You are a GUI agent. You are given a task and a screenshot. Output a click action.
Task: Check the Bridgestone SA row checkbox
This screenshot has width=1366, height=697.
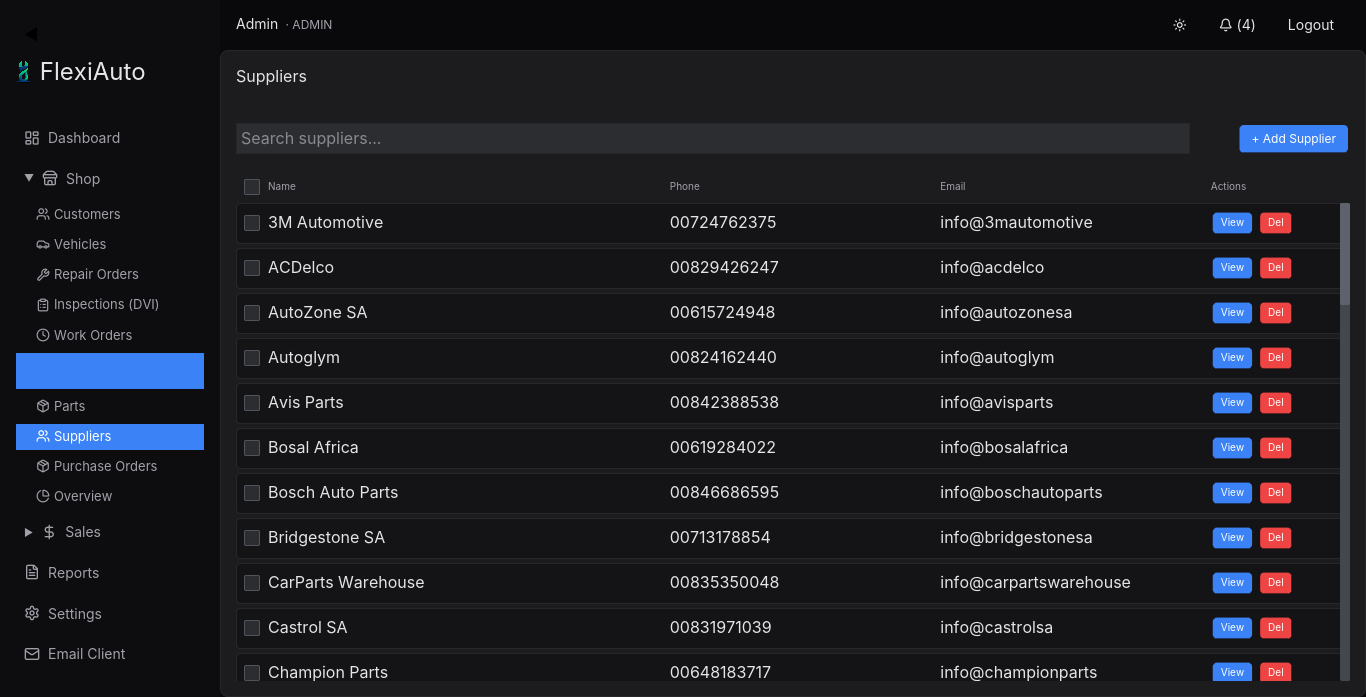coord(252,538)
